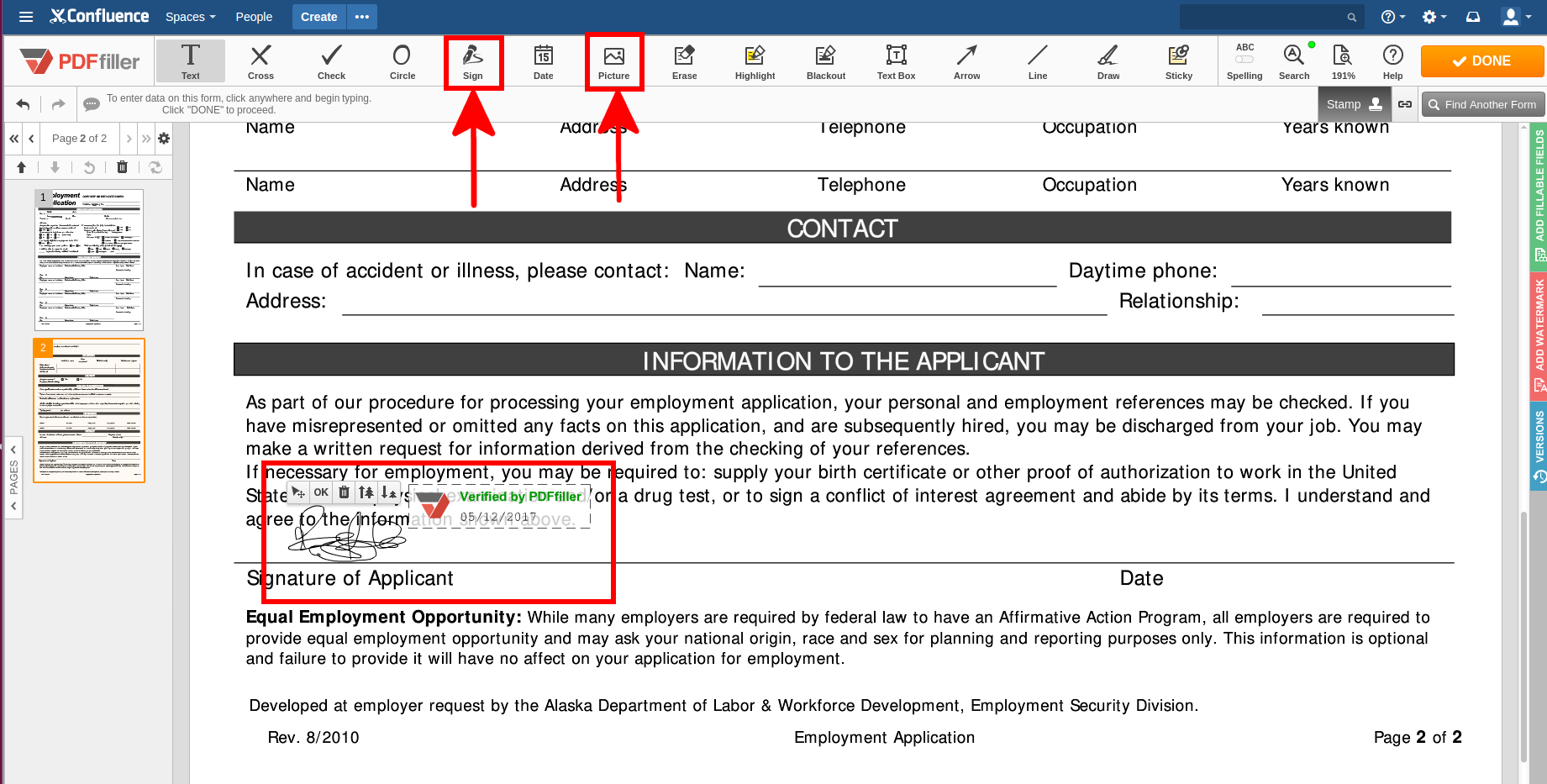Click the Stamp button

(x=1355, y=104)
